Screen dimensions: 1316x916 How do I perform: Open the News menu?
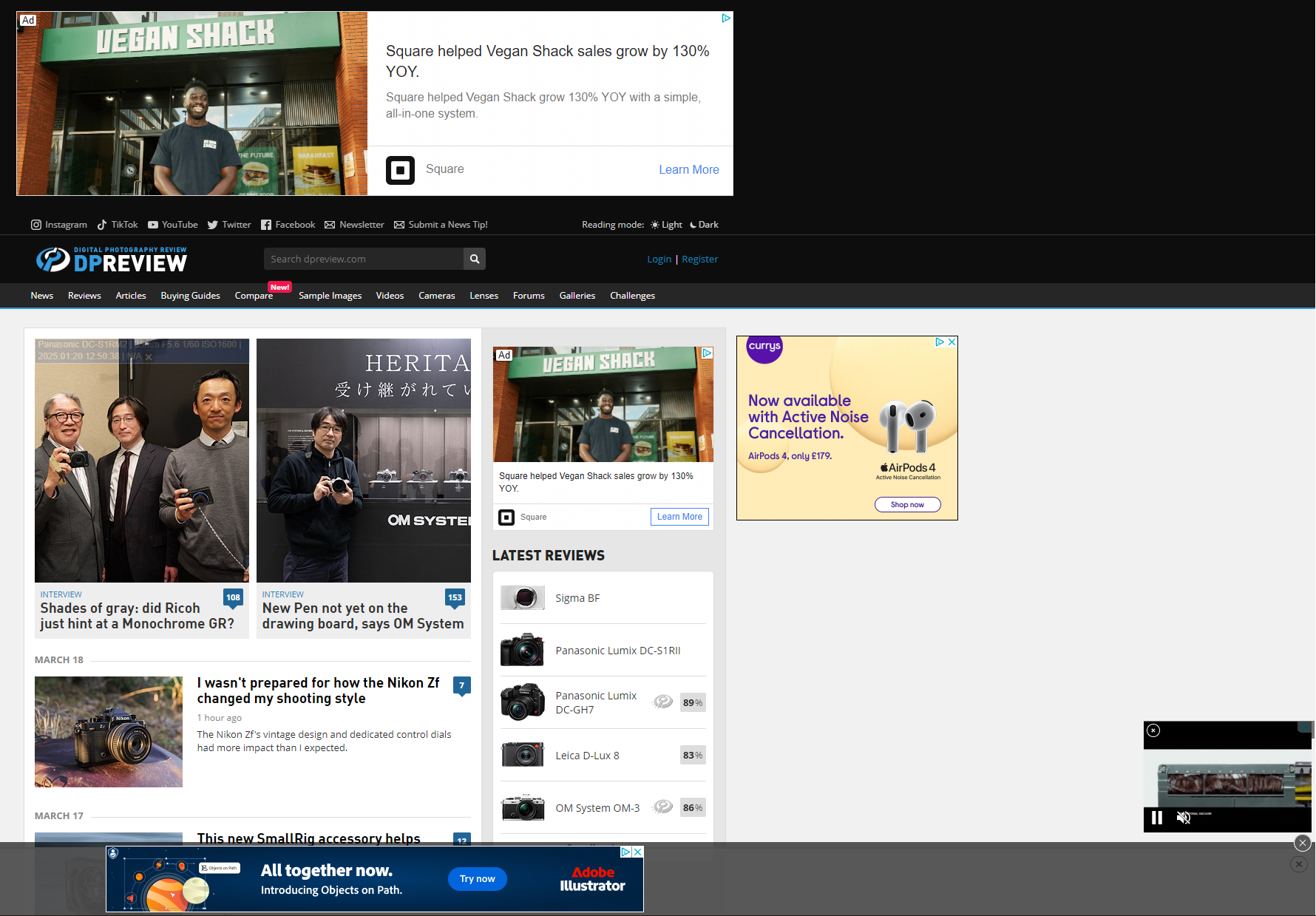click(x=42, y=296)
